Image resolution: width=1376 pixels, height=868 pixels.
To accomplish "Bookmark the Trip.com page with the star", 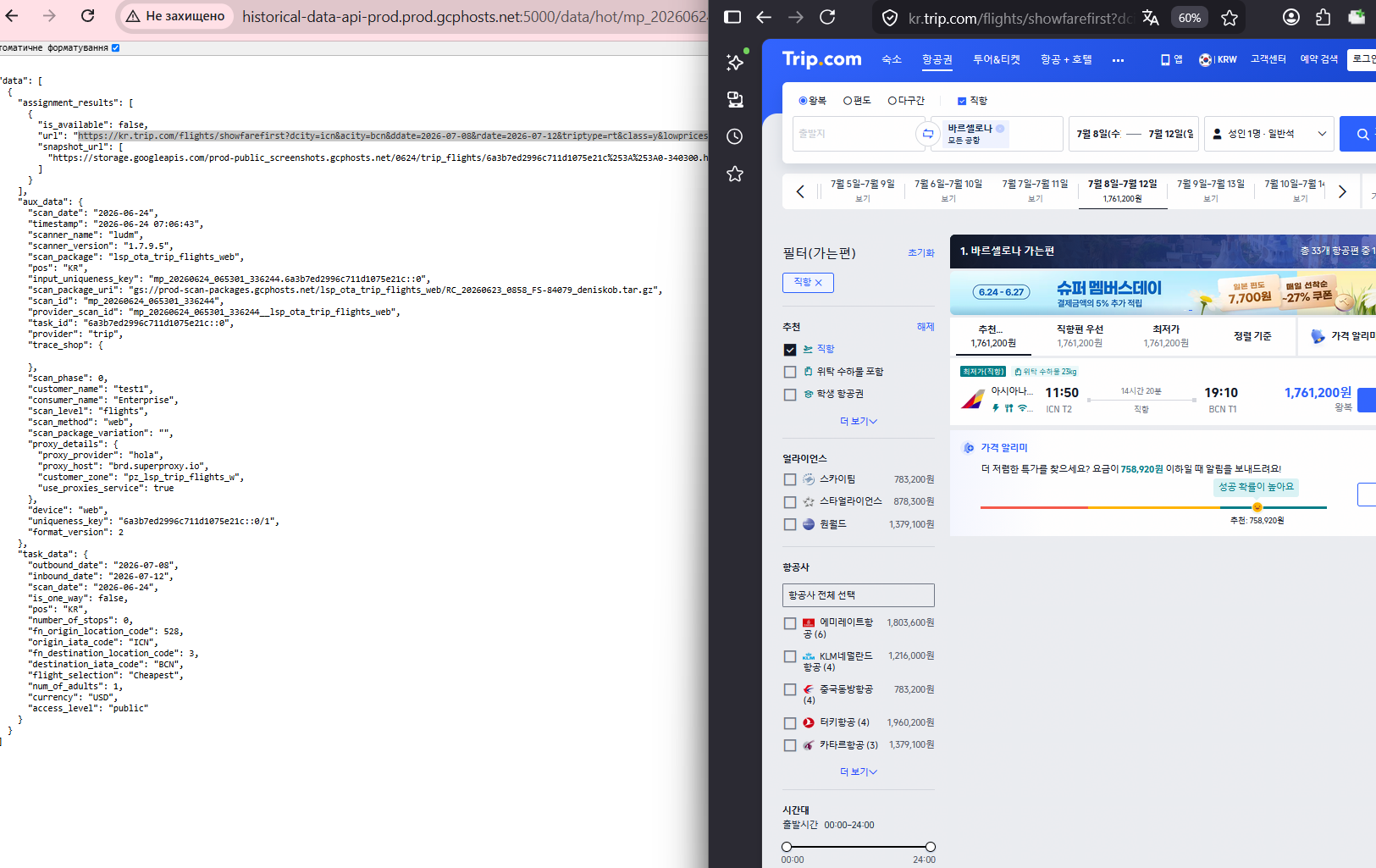I will coord(1230,18).
